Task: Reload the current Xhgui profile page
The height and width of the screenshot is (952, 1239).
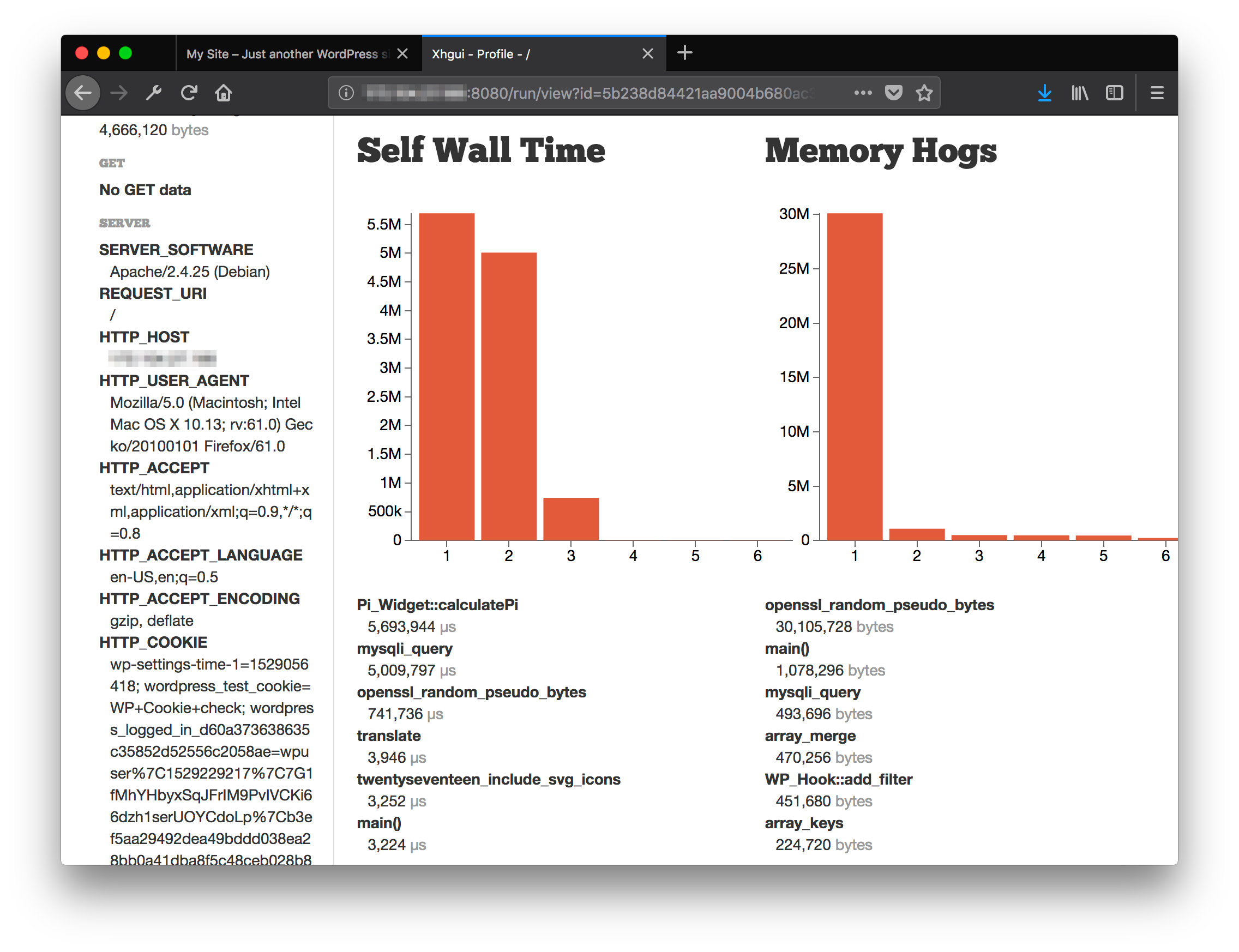Action: pos(189,92)
